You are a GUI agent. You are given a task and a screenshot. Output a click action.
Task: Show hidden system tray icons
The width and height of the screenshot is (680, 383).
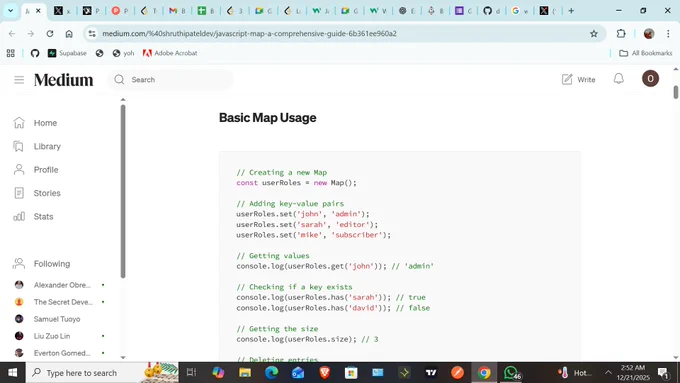[x=608, y=373]
